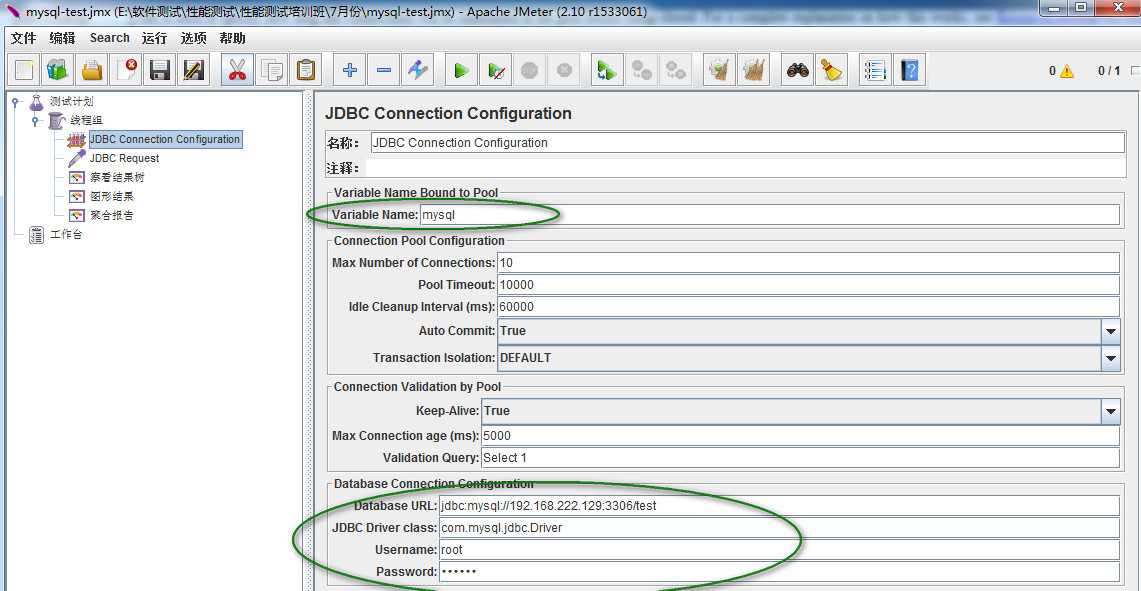Select 测试计划 in the tree

71,102
